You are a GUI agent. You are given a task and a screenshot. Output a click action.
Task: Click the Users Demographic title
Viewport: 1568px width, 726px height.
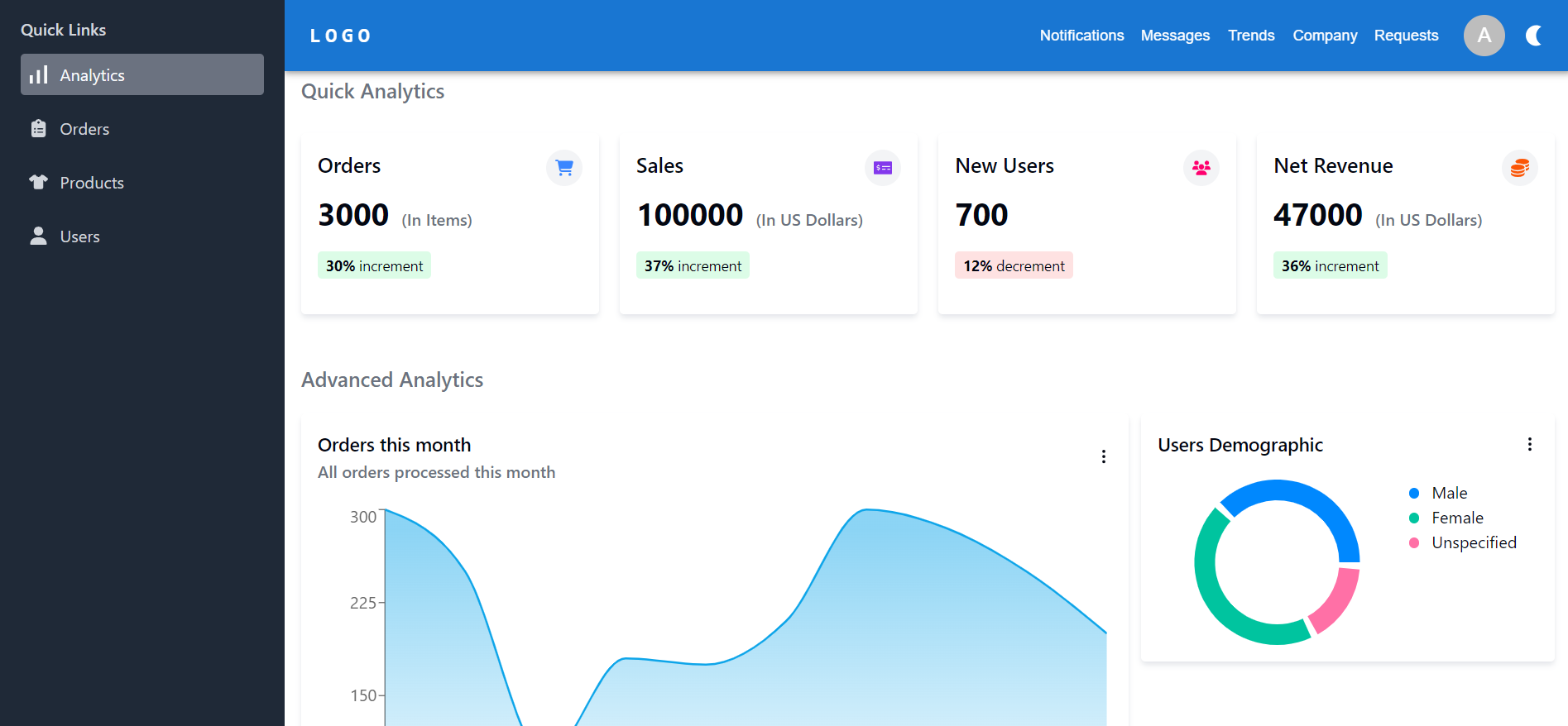pos(1240,445)
